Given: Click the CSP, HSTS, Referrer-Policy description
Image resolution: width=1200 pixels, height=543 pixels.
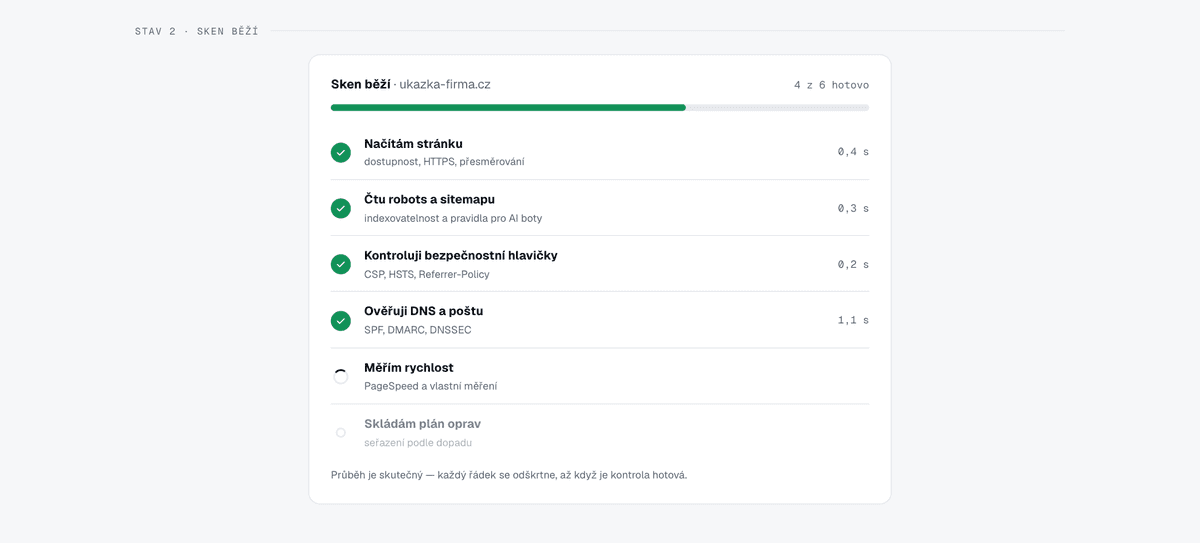Looking at the screenshot, I should [427, 274].
